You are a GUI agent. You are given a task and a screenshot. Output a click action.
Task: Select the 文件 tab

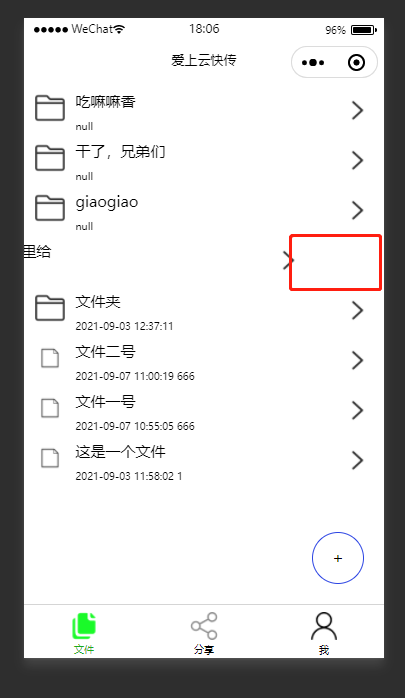pos(84,633)
